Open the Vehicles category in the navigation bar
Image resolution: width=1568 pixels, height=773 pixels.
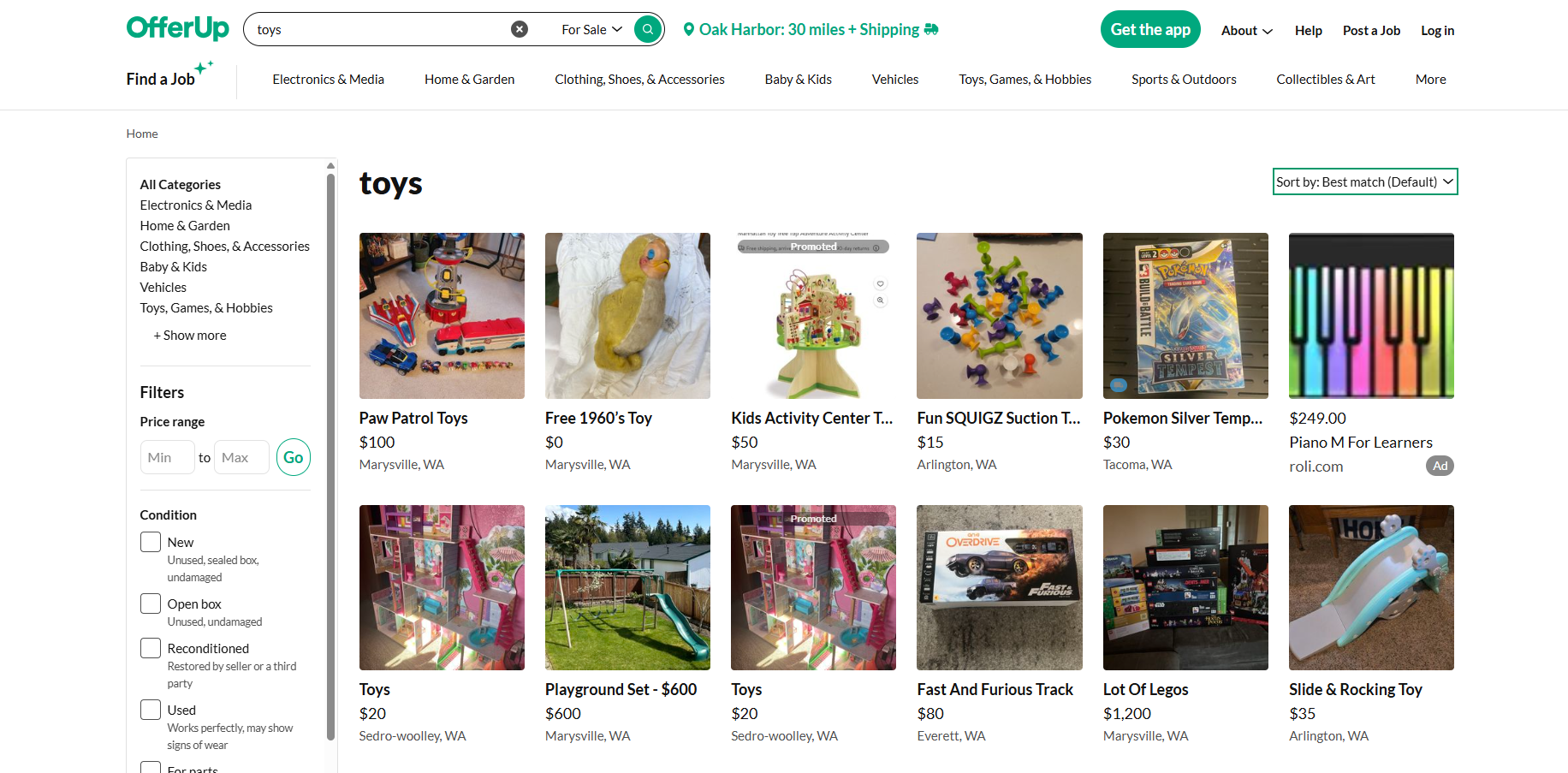point(894,79)
